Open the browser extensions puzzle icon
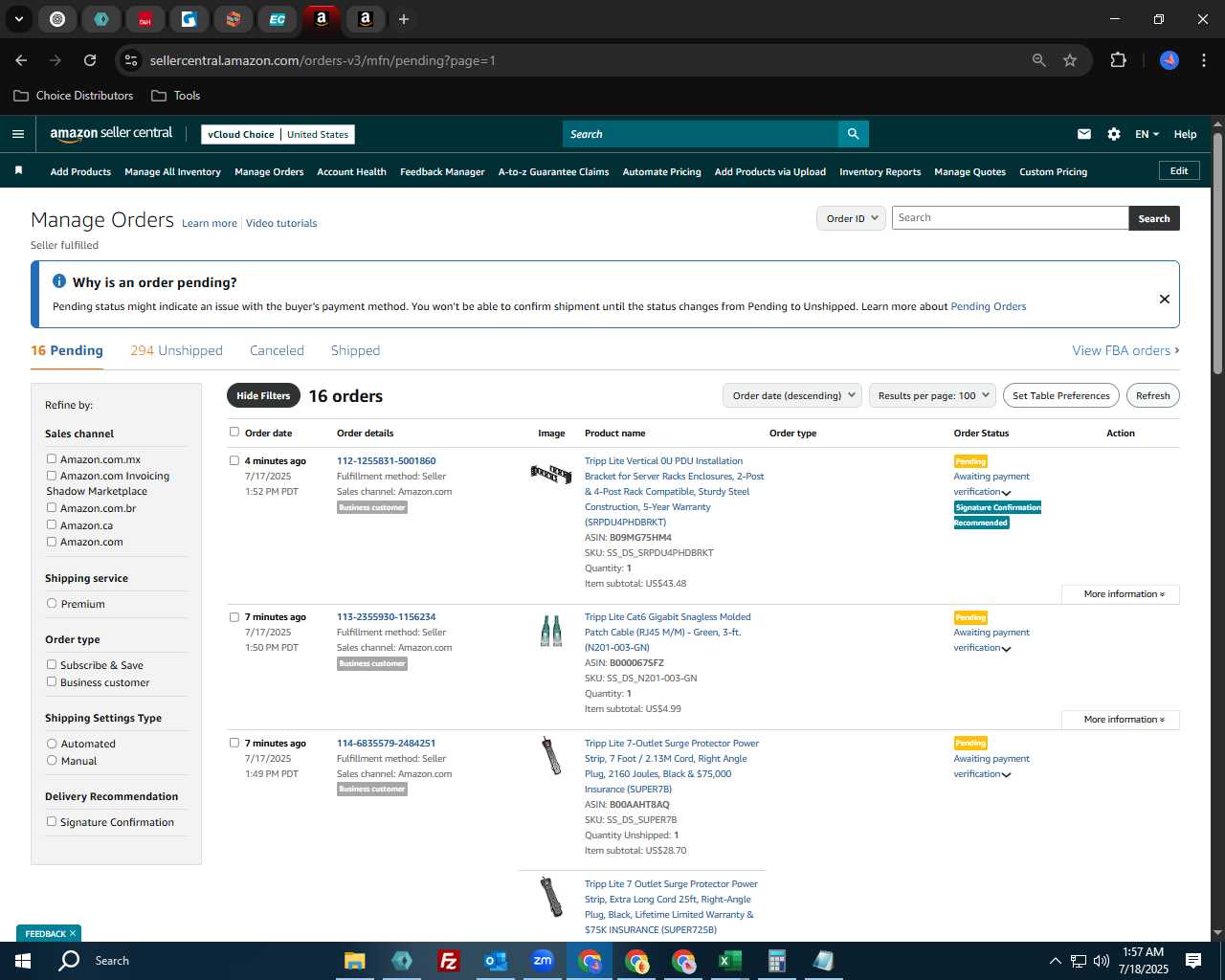The image size is (1225, 980). coord(1118,60)
